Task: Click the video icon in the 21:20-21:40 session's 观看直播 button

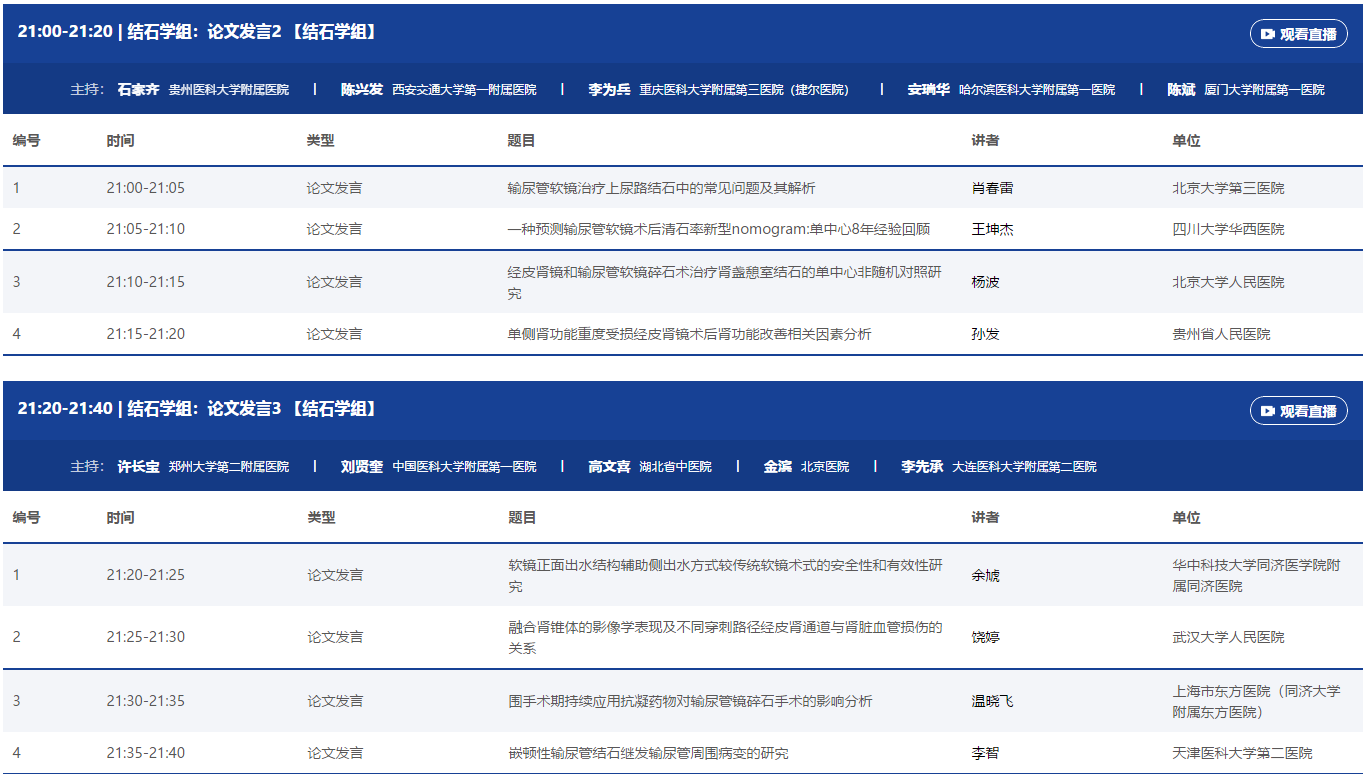Action: [1268, 411]
